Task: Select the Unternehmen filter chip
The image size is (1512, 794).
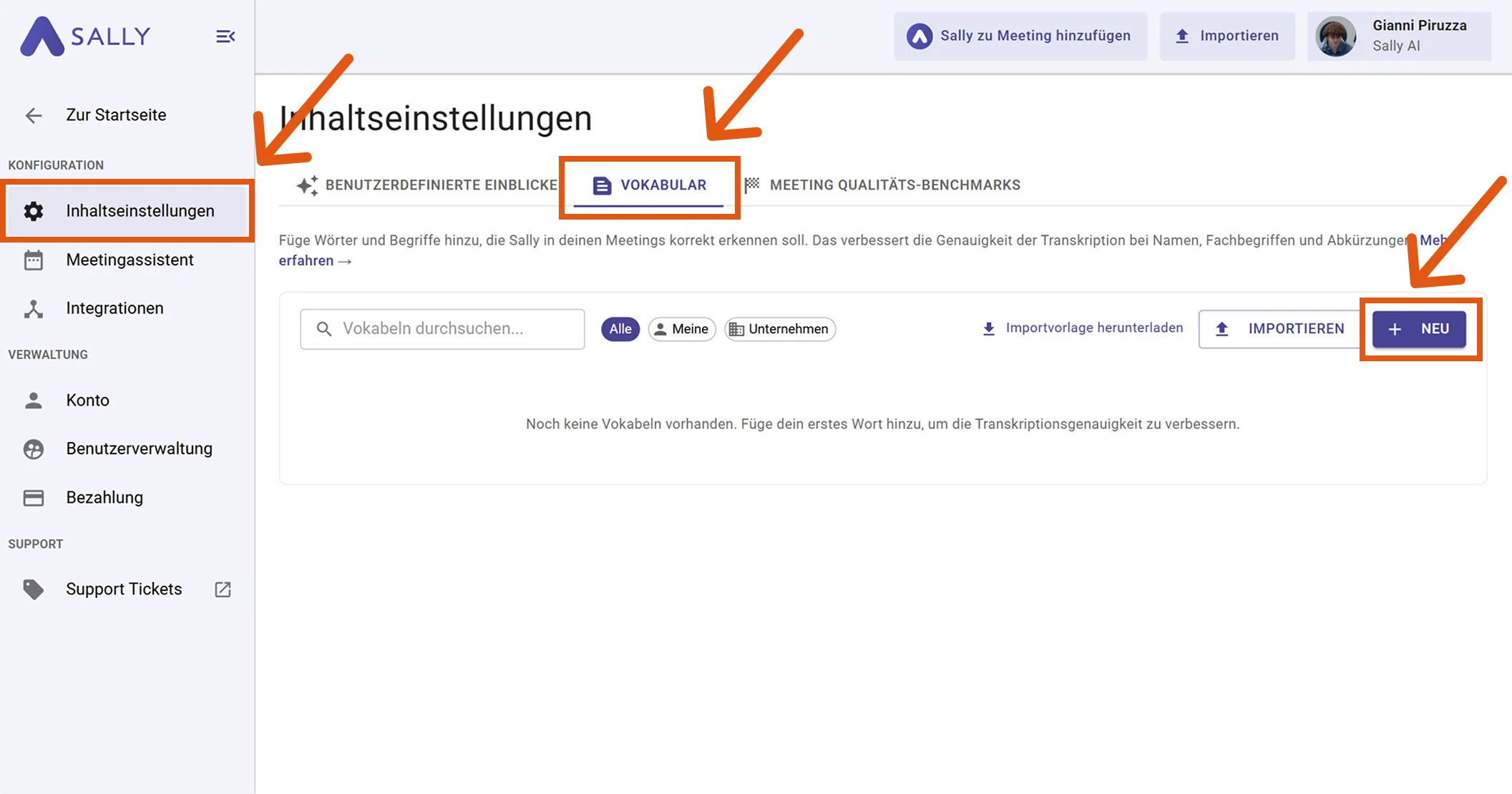Action: 780,329
